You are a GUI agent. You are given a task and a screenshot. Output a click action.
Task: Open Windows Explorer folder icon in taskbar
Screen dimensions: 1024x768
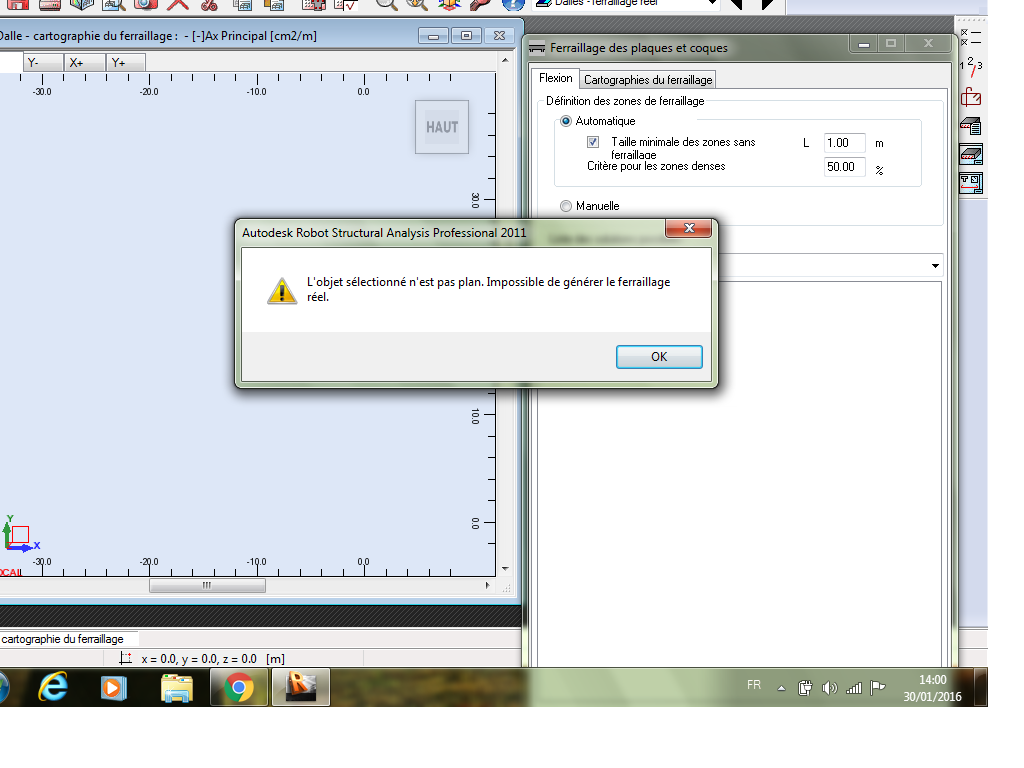(176, 688)
